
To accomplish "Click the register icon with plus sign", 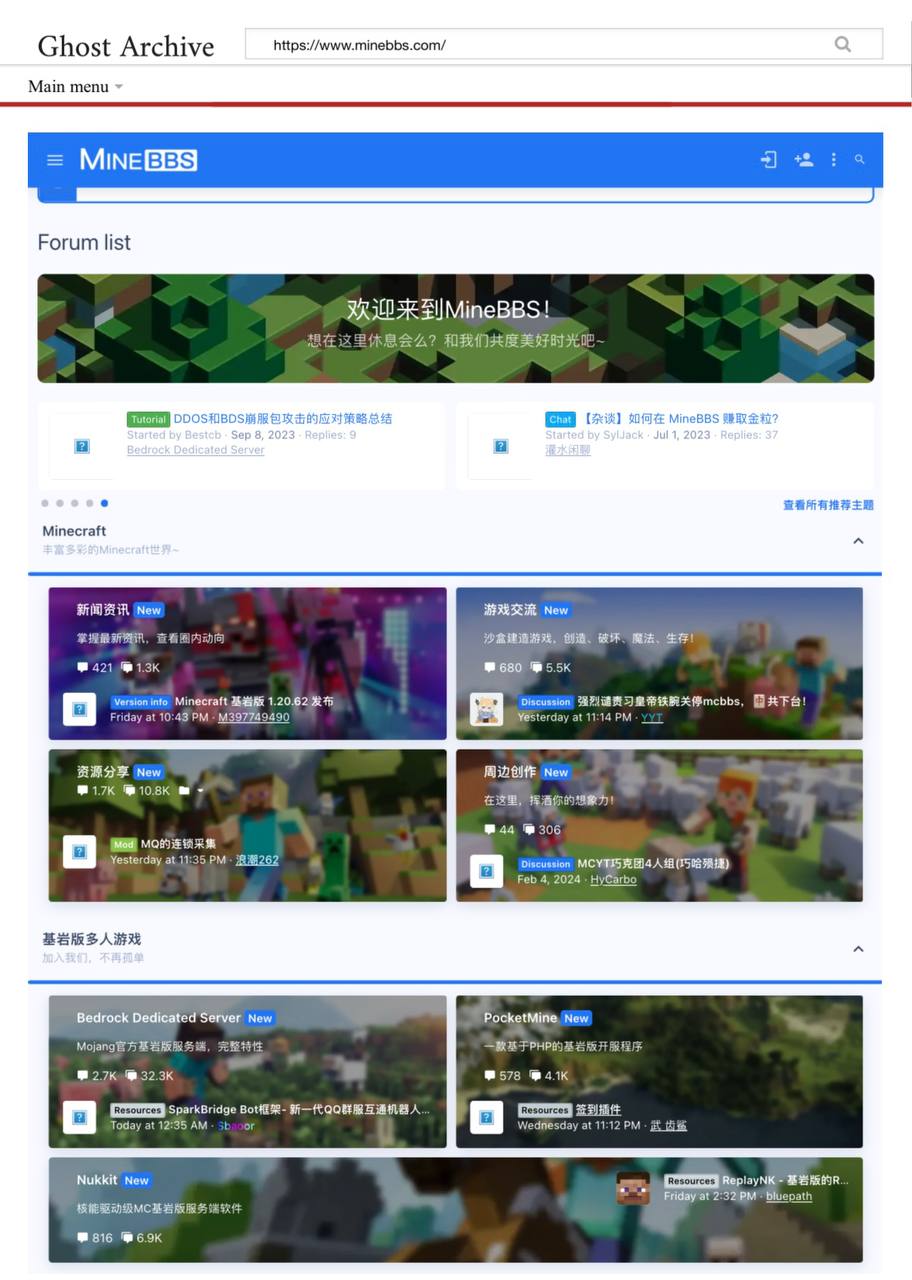I will pyautogui.click(x=803, y=160).
